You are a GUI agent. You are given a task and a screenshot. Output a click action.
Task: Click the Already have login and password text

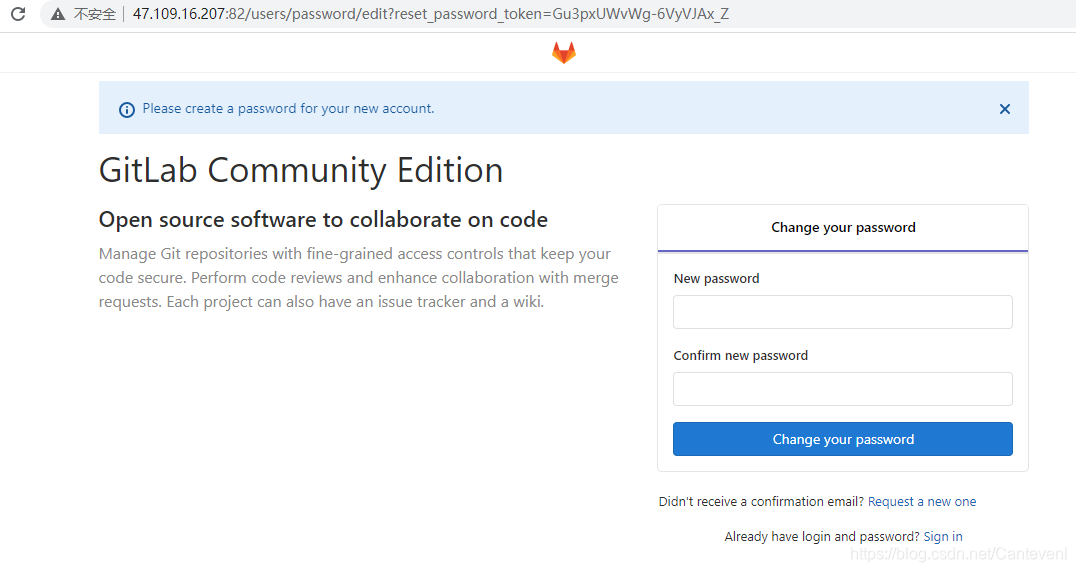[821, 537]
